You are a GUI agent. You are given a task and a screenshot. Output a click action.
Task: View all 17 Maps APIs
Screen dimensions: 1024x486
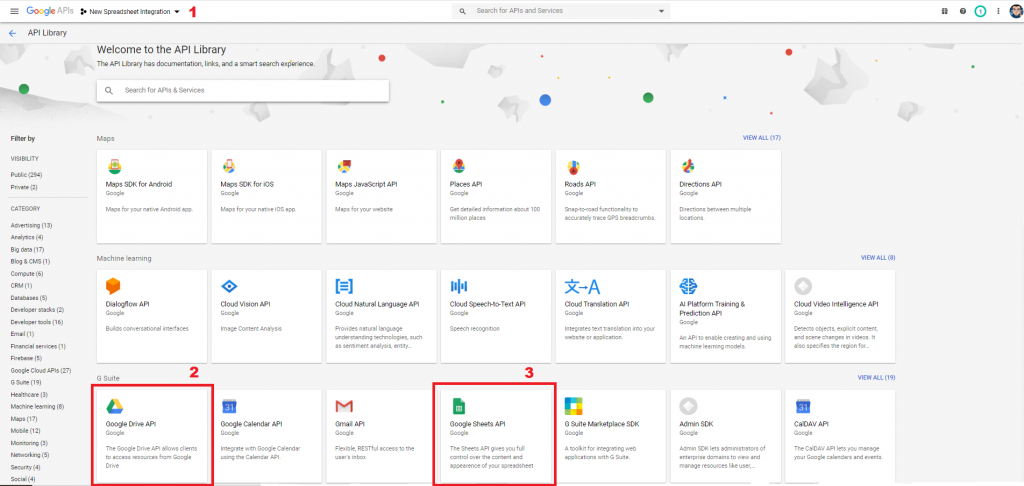click(x=761, y=138)
